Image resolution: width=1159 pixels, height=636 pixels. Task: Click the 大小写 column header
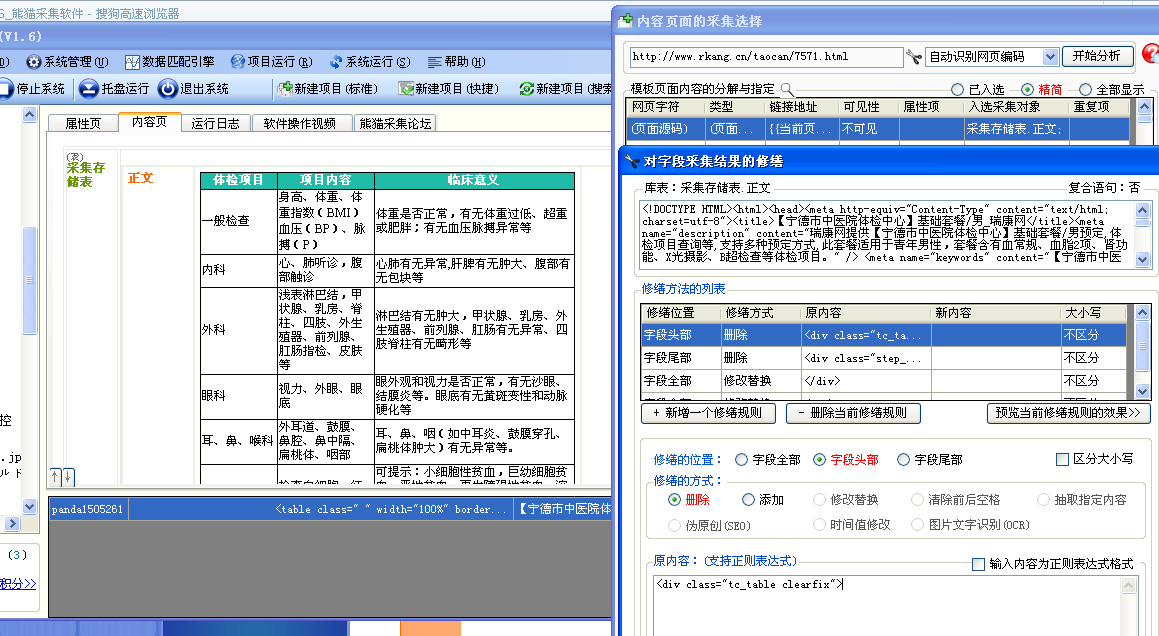(x=1093, y=313)
